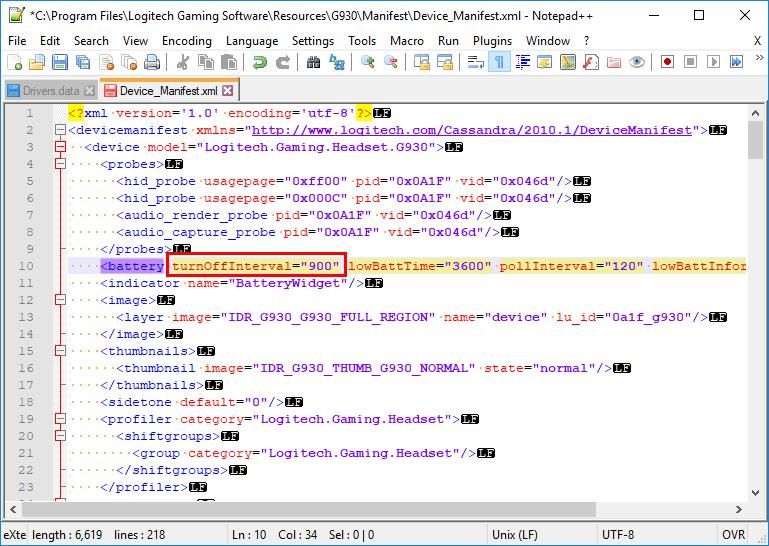Click the Cut scissors icon
This screenshot has height=546, width=769.
(183, 62)
